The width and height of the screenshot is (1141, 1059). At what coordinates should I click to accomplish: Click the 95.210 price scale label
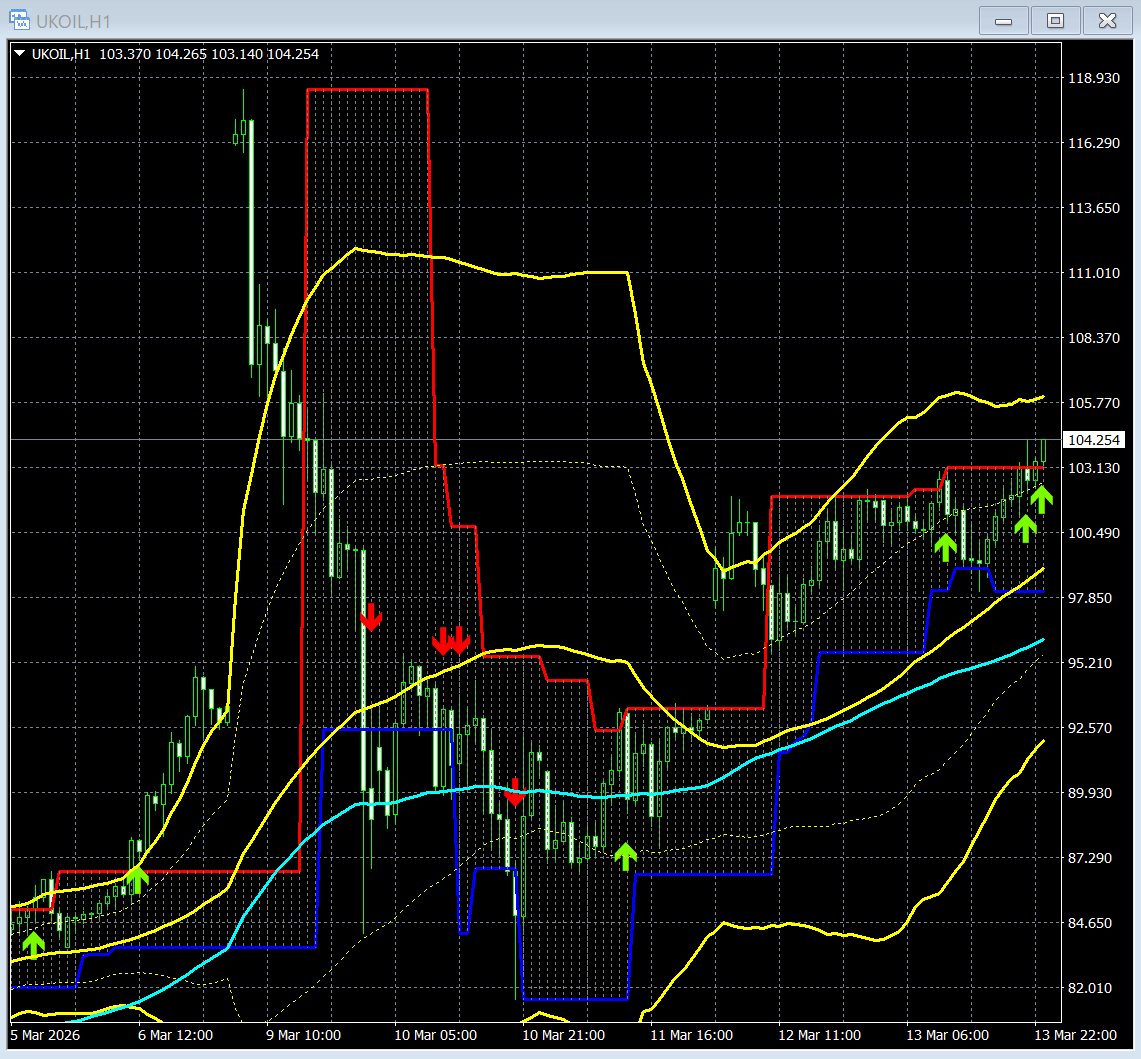[1089, 662]
